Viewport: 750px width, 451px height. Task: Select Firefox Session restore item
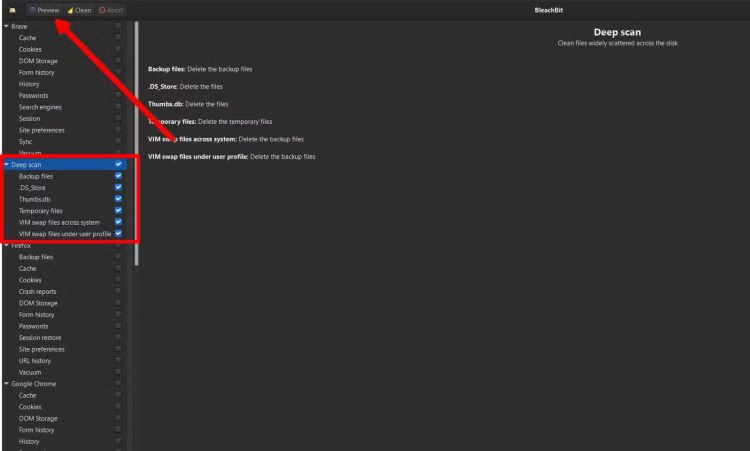tap(41, 337)
